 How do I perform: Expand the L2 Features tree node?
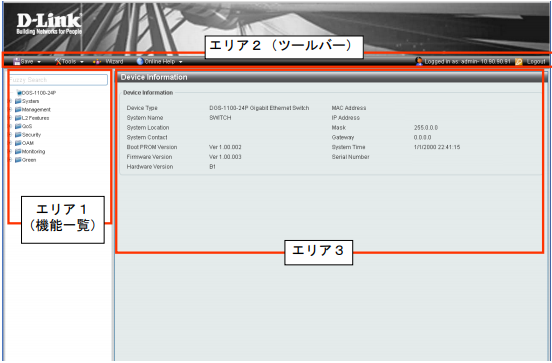10,118
